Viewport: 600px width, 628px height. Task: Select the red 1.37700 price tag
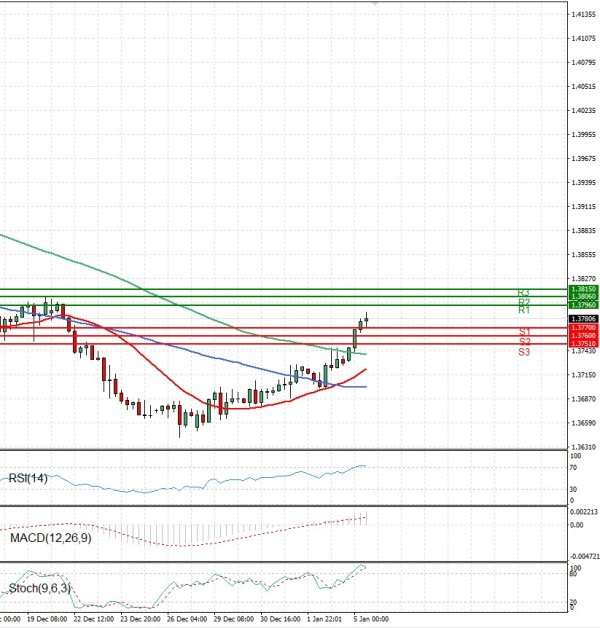click(582, 327)
